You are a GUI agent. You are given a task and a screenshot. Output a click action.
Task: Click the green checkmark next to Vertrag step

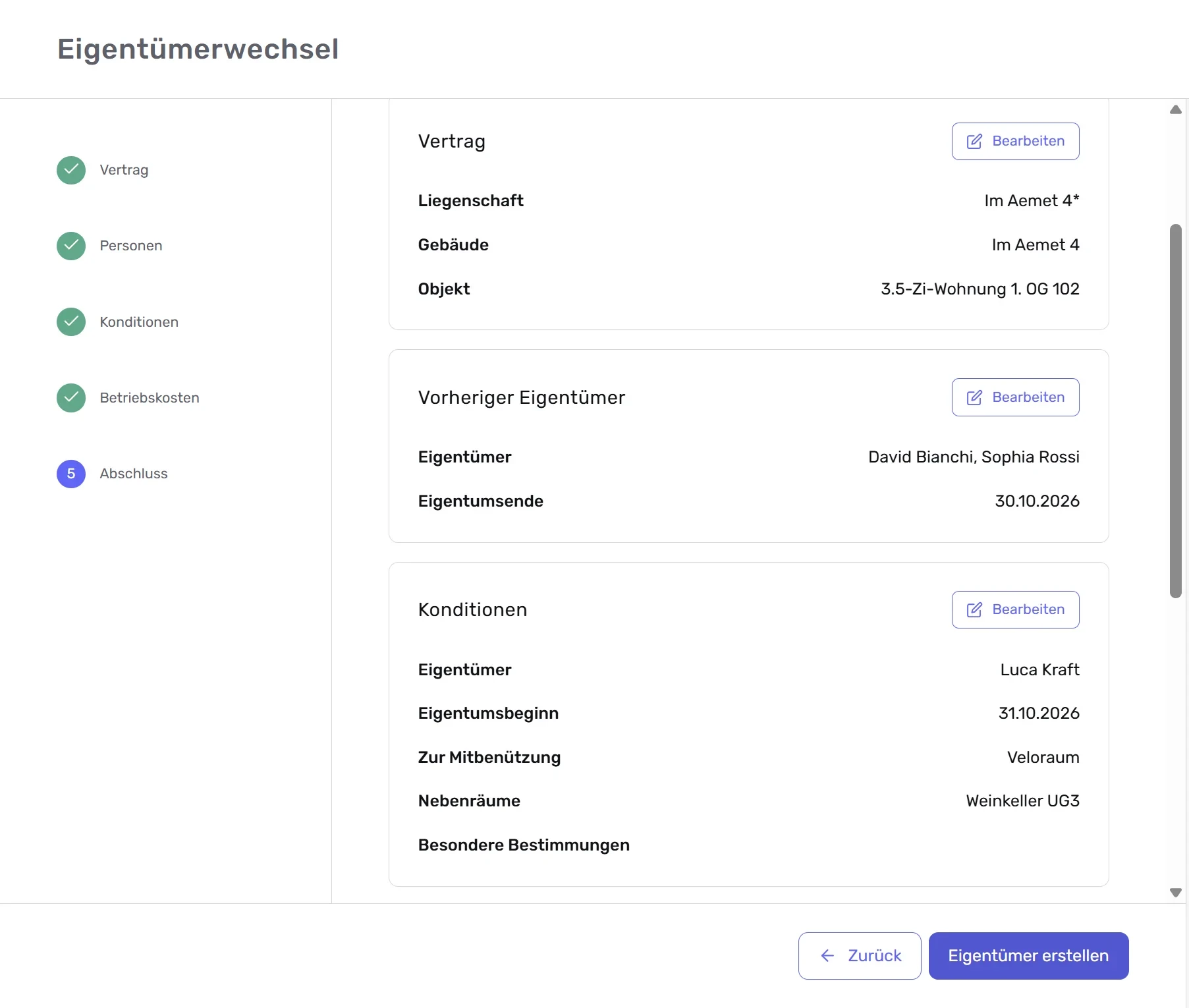tap(71, 170)
